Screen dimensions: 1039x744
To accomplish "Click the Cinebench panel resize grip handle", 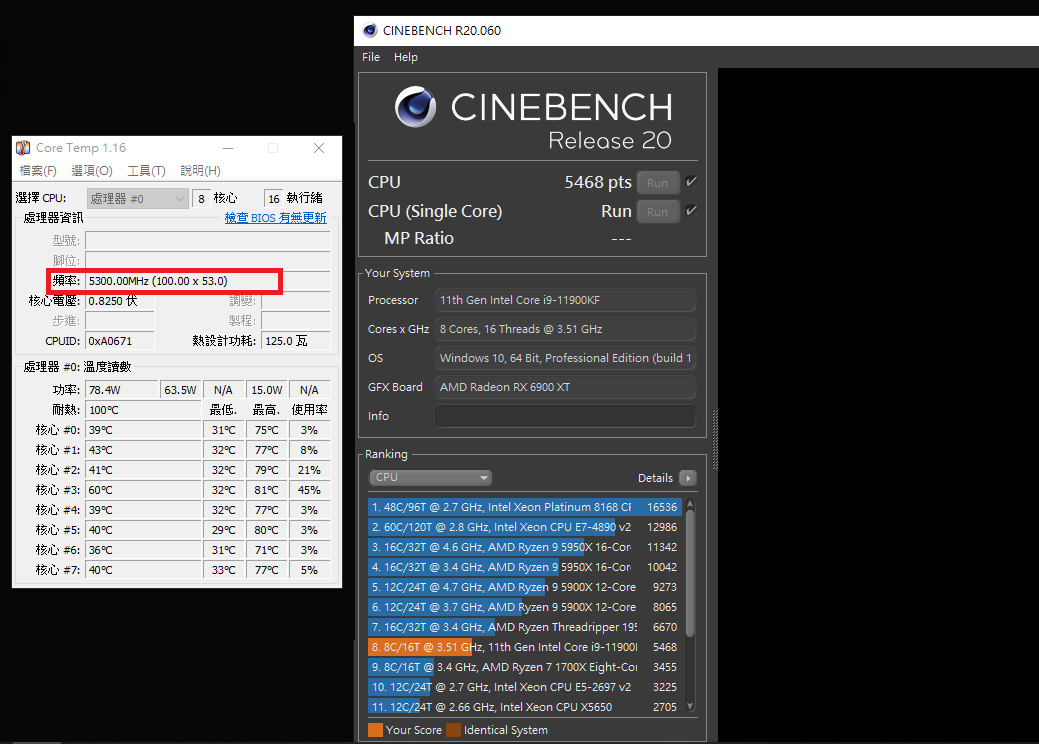I will tap(715, 439).
